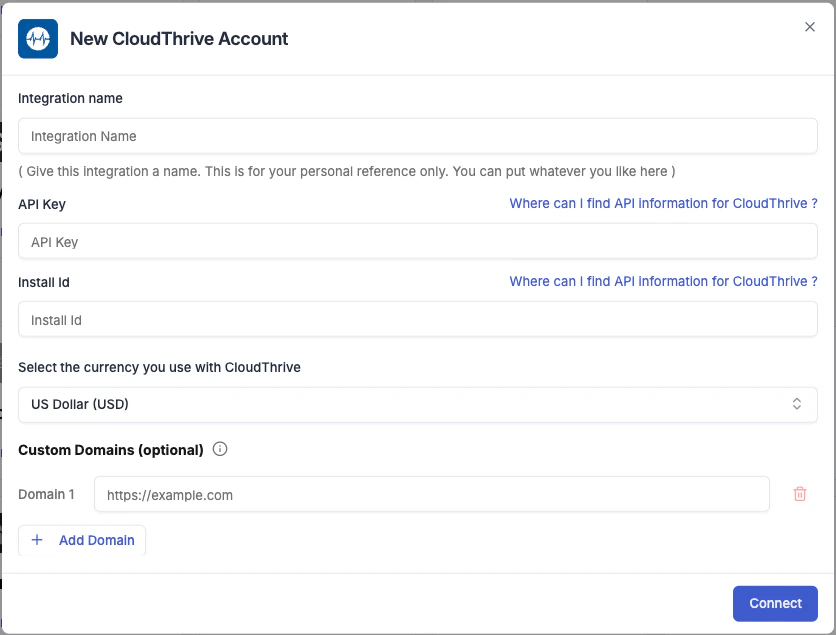Screen dimensions: 836x635
Task: Click 'Select the currency you use with CloudThrive' label
Action: (159, 367)
